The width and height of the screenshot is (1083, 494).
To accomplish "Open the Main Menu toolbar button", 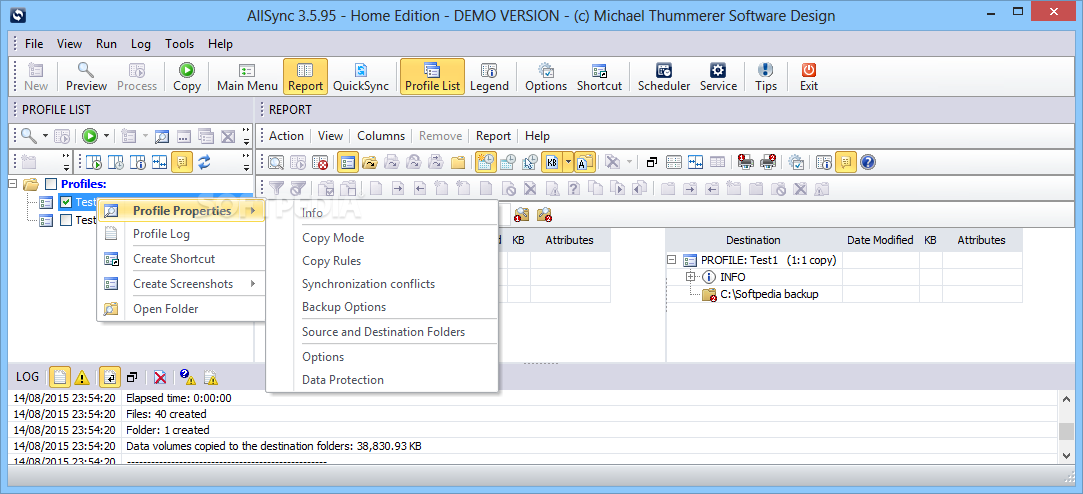I will [247, 77].
